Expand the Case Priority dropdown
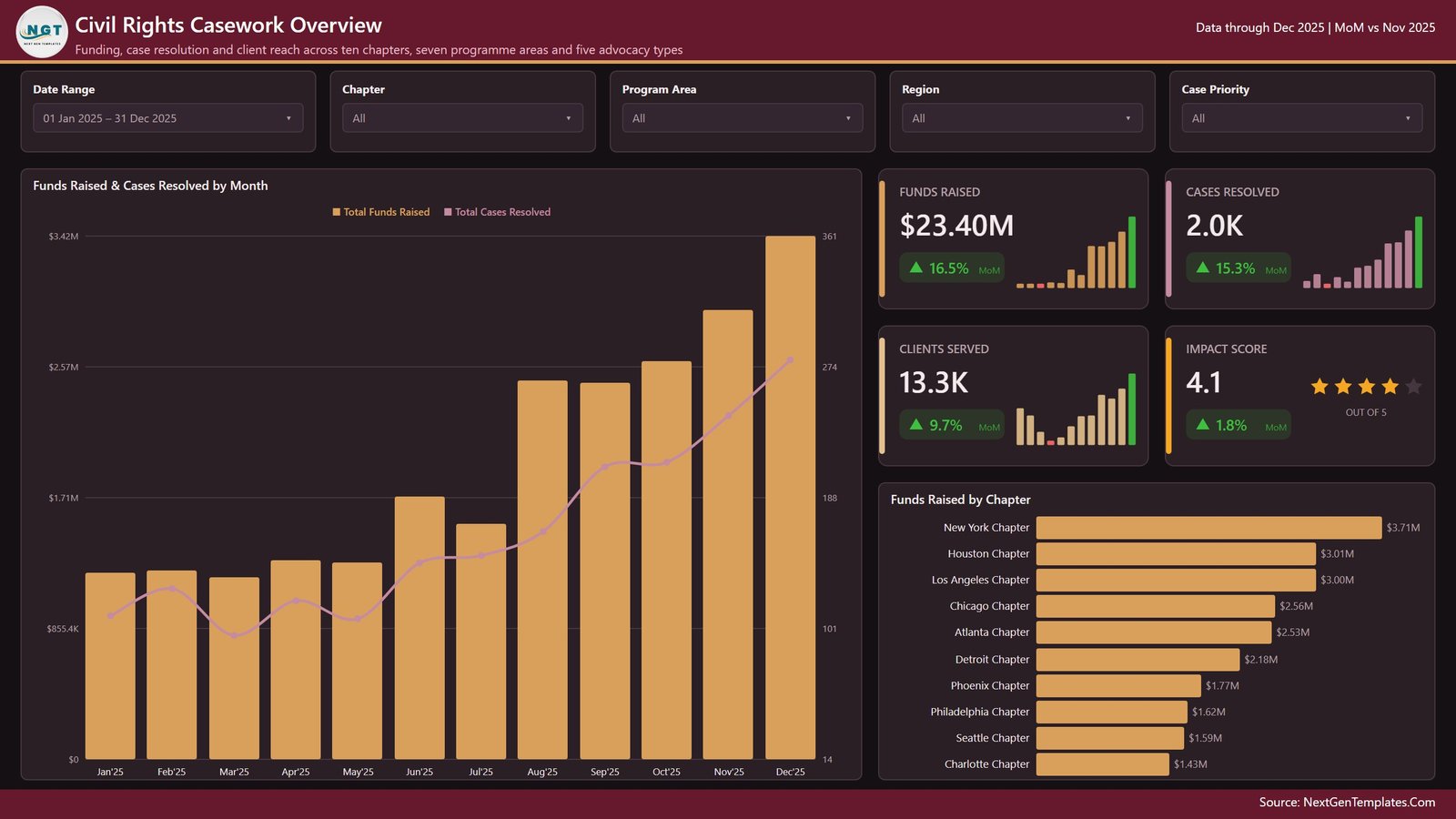 click(1302, 118)
